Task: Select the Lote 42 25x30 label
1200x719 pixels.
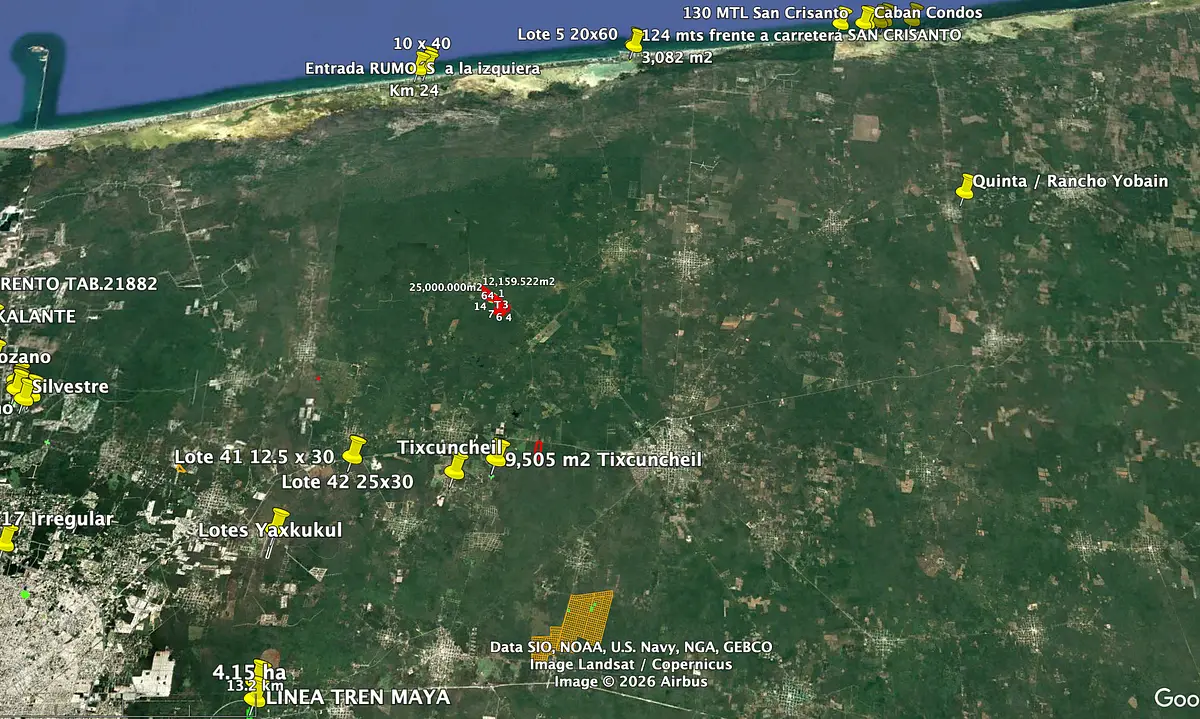Action: click(347, 481)
